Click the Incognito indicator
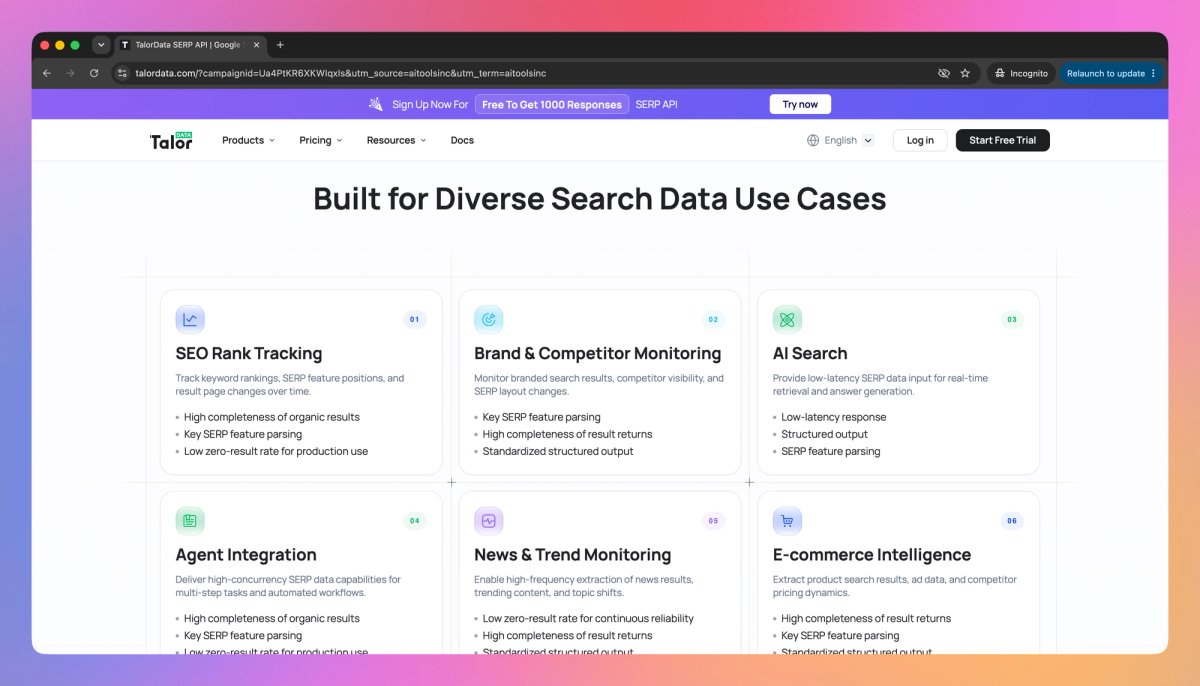The height and width of the screenshot is (686, 1200). (1020, 73)
